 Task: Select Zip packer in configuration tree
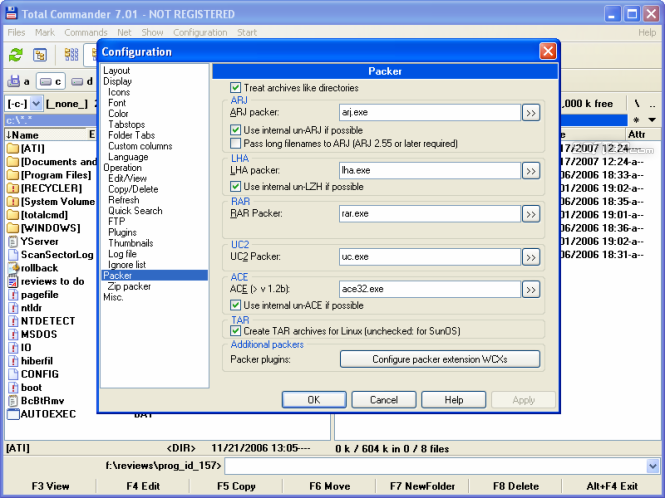tap(129, 287)
